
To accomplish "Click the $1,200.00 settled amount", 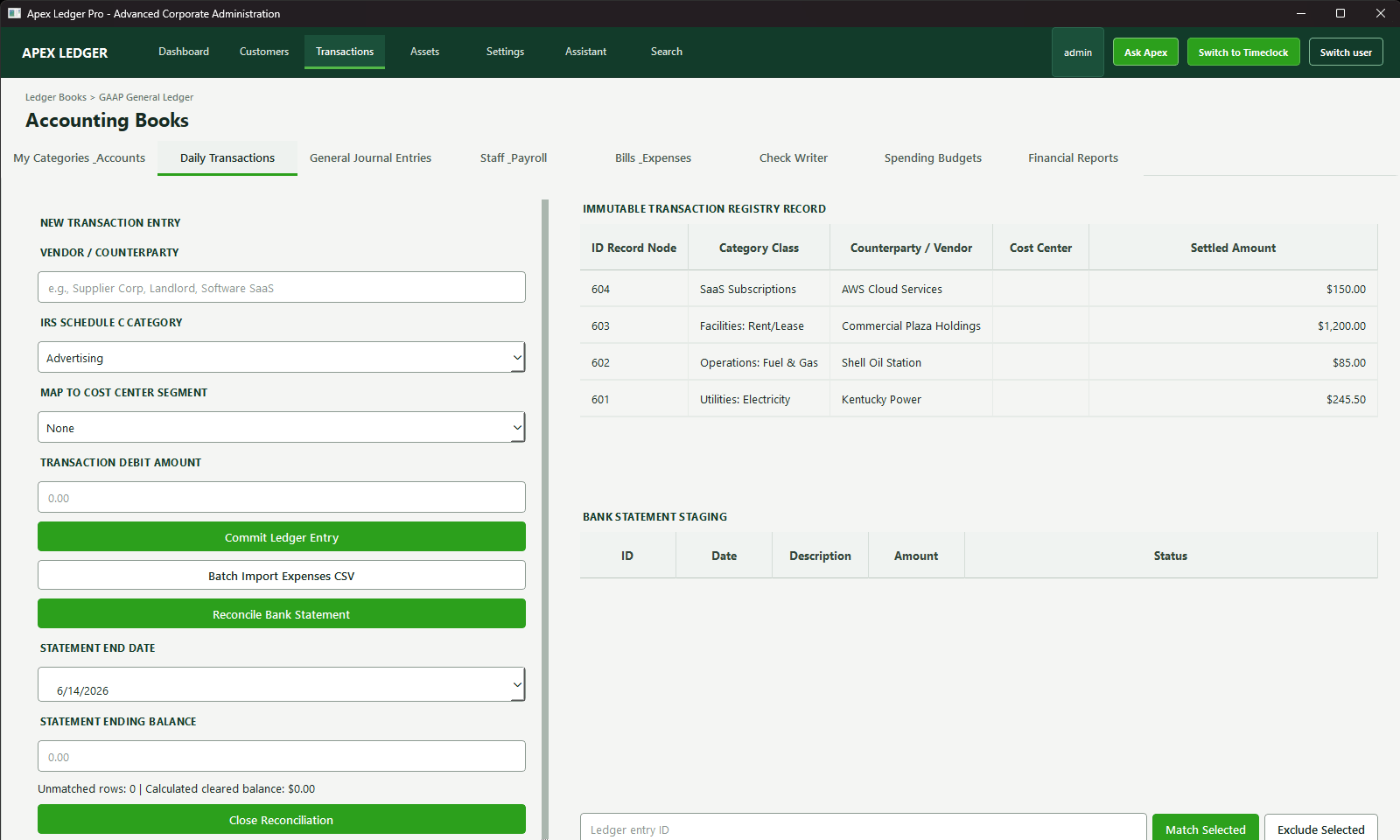I will (1341, 325).
